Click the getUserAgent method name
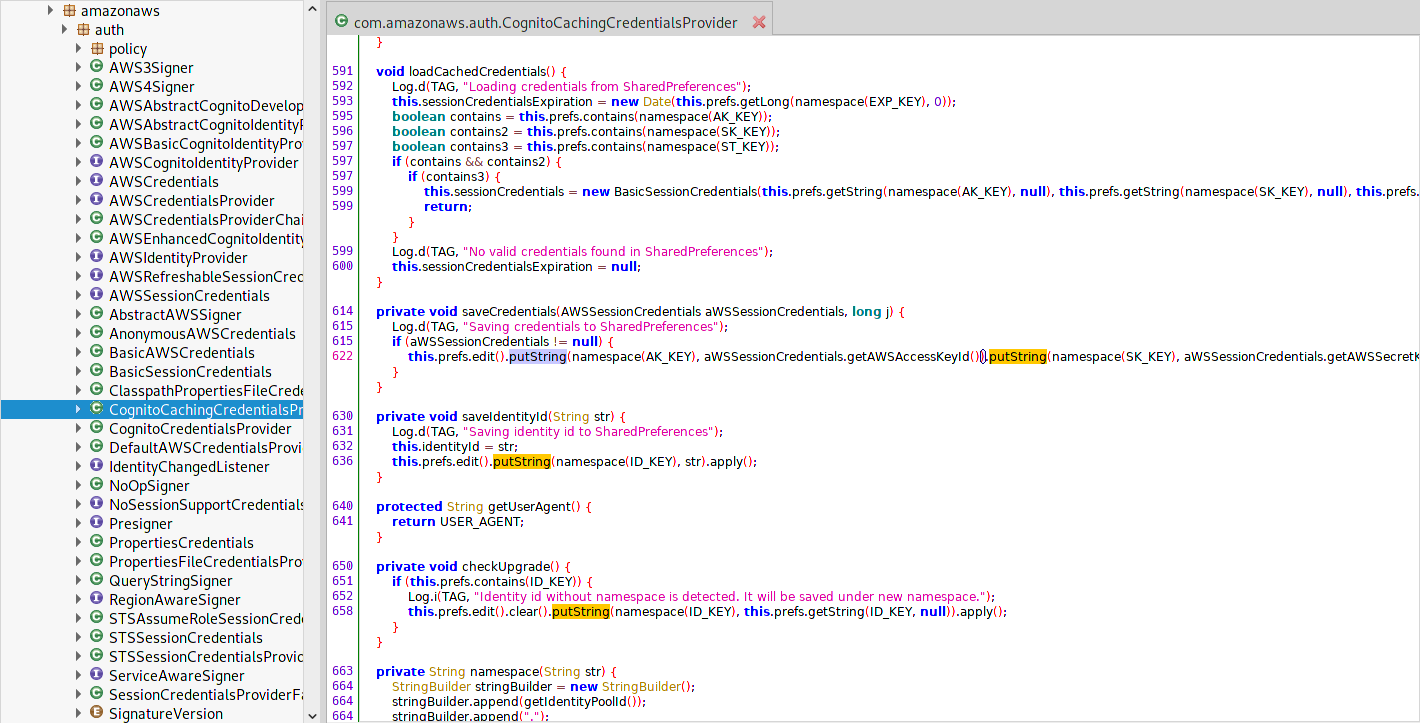Screen dimensions: 1420x723 click(528, 507)
